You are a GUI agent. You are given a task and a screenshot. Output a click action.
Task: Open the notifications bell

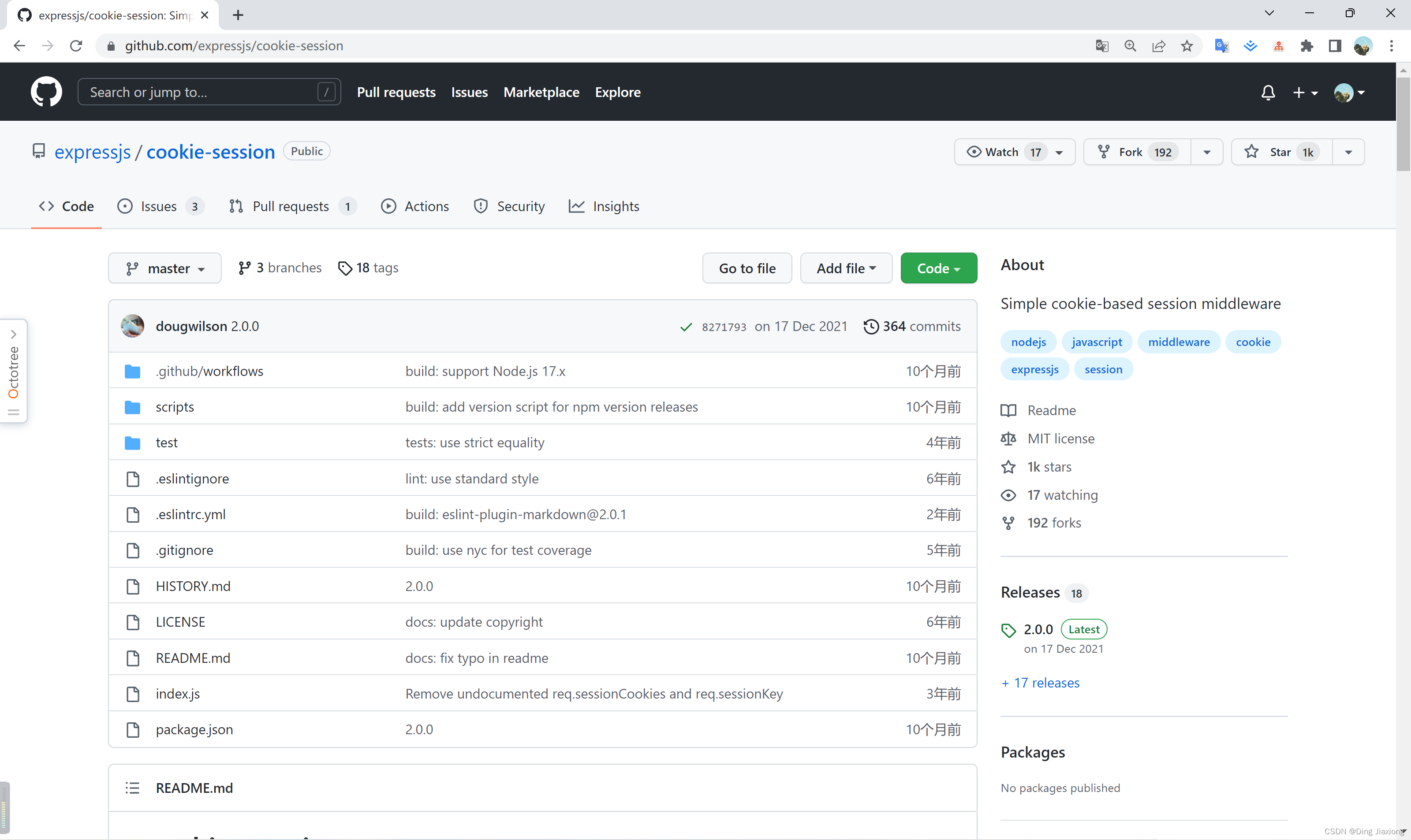click(x=1268, y=92)
